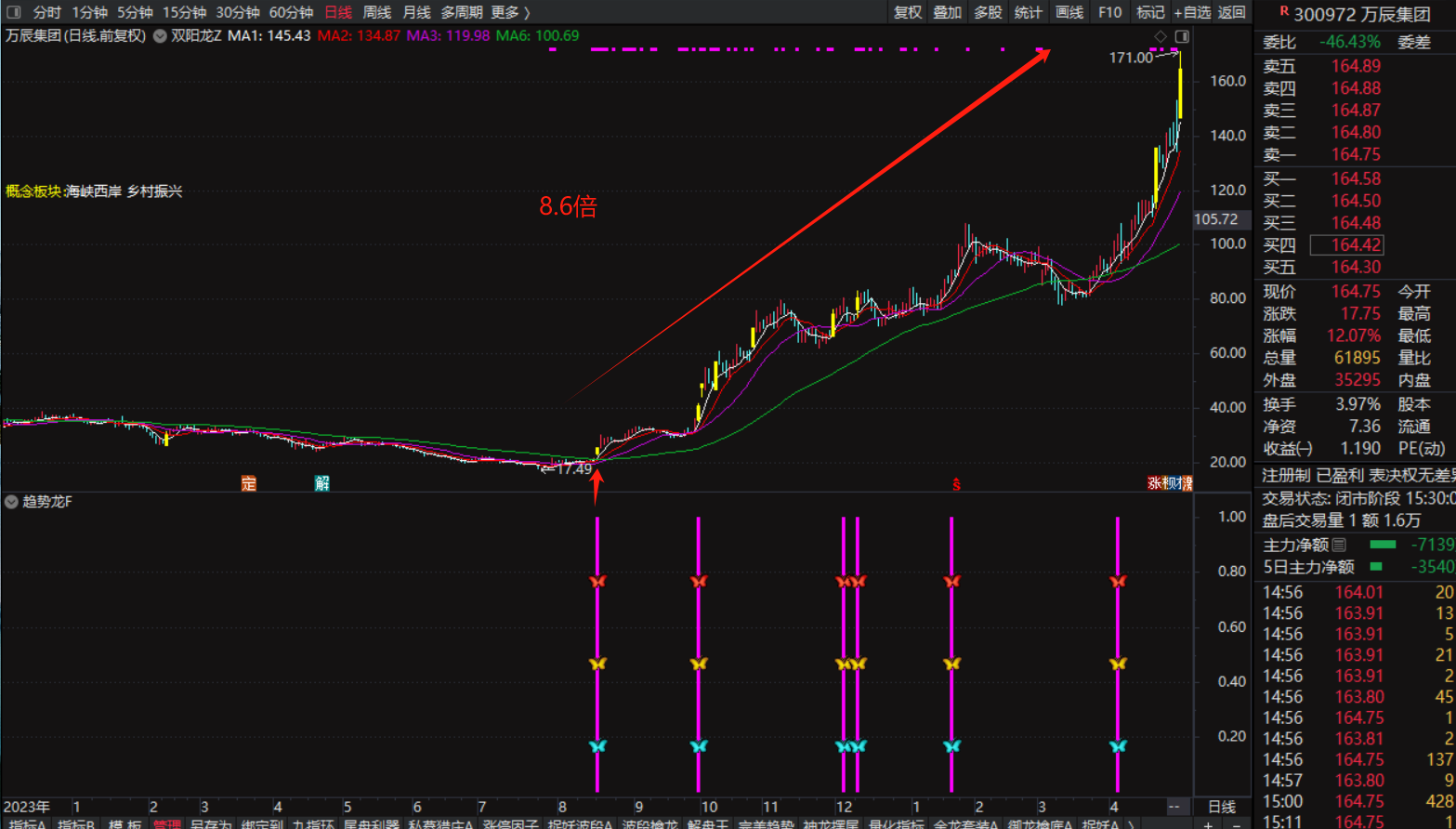Screen dimensions: 1456x829
Task: Toggle the 叠加 overlay option
Action: pos(947,12)
